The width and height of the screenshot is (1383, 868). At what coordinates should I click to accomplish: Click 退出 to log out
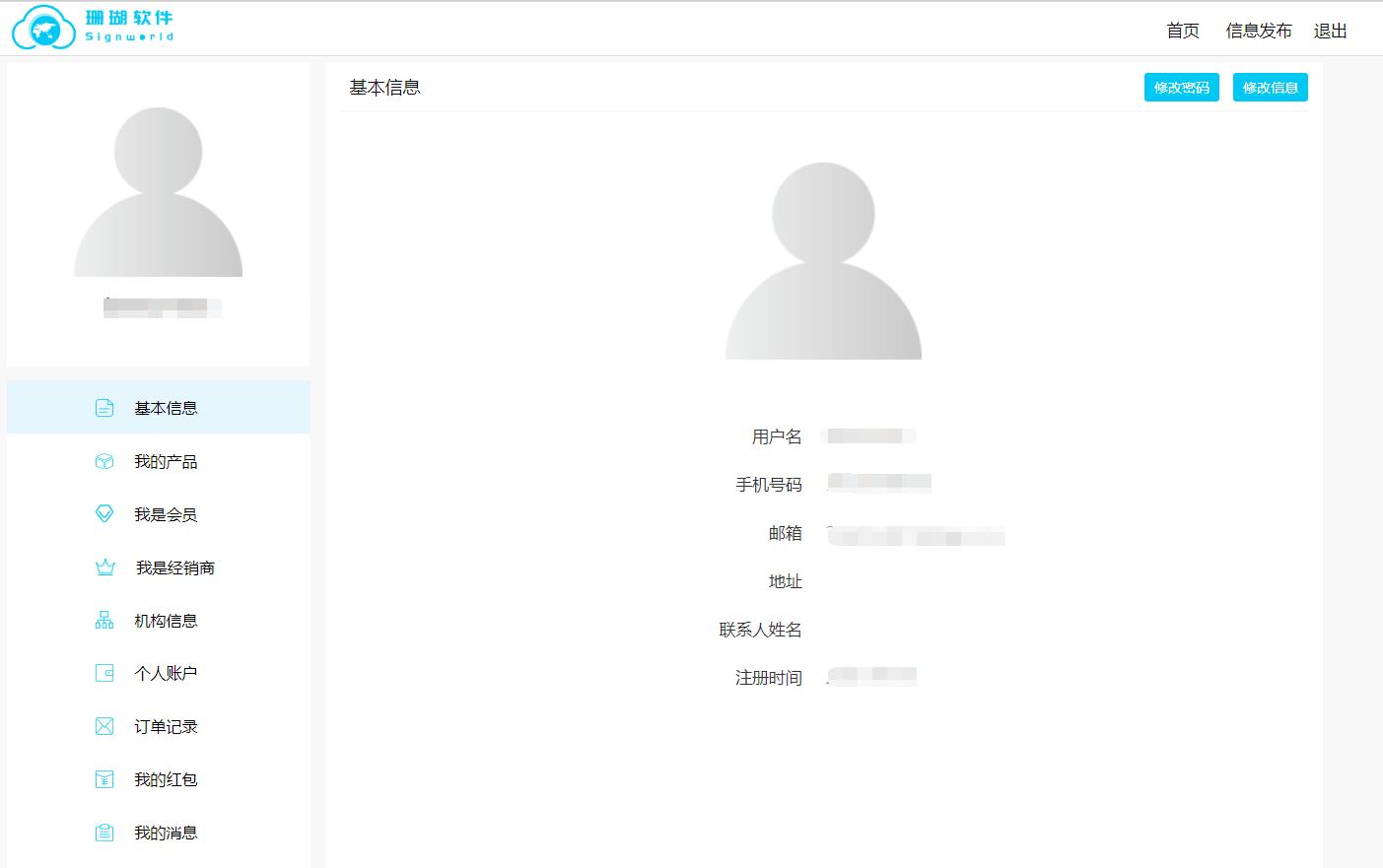tap(1332, 31)
